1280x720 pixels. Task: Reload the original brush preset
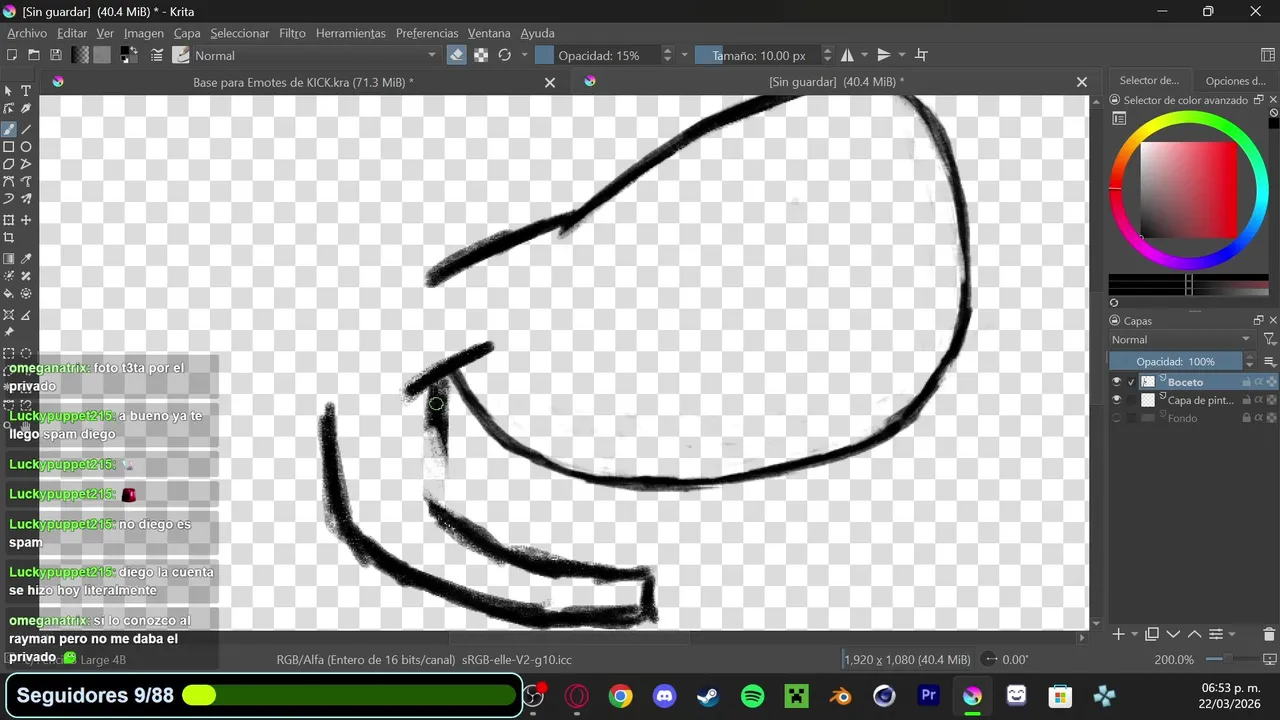tap(505, 55)
